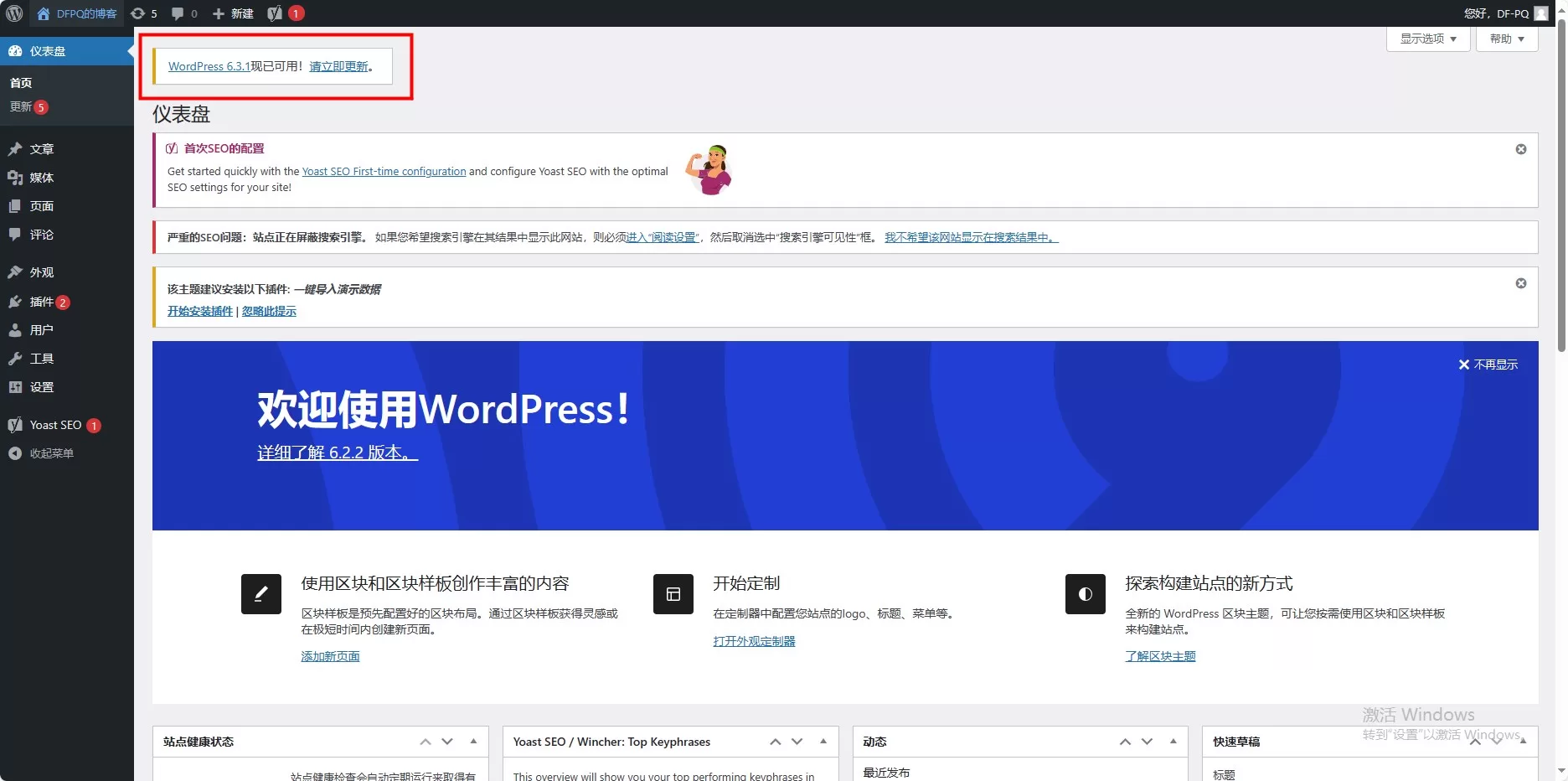Open the 进入"阅读设置" link

pos(663,237)
